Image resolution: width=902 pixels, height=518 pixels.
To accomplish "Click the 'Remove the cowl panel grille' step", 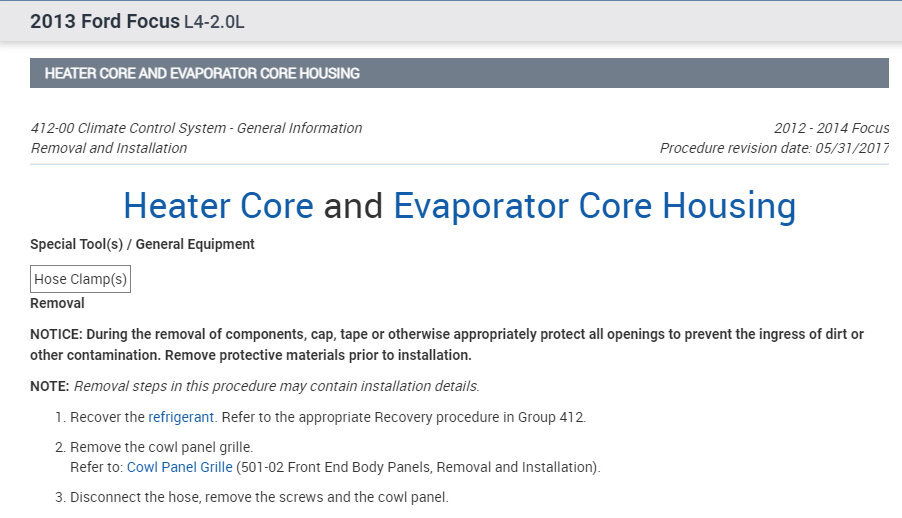I will tap(161, 447).
